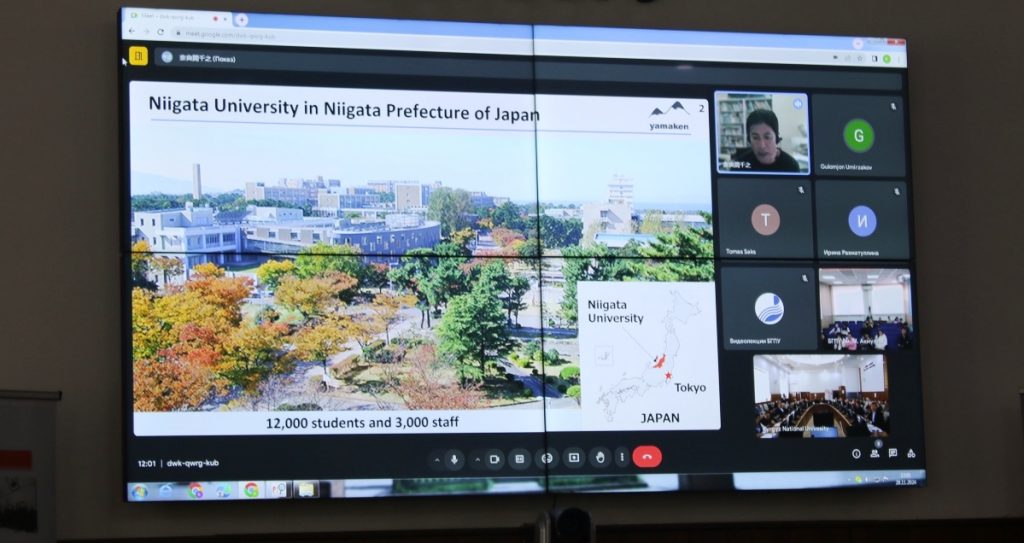Open the Chrome profile avatar

[886, 59]
